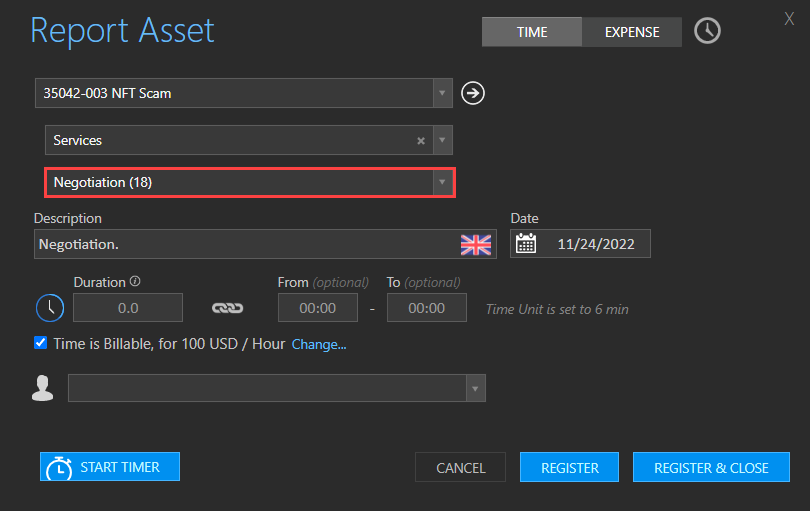Open the time history clock icon
The width and height of the screenshot is (810, 511).
pos(707,31)
